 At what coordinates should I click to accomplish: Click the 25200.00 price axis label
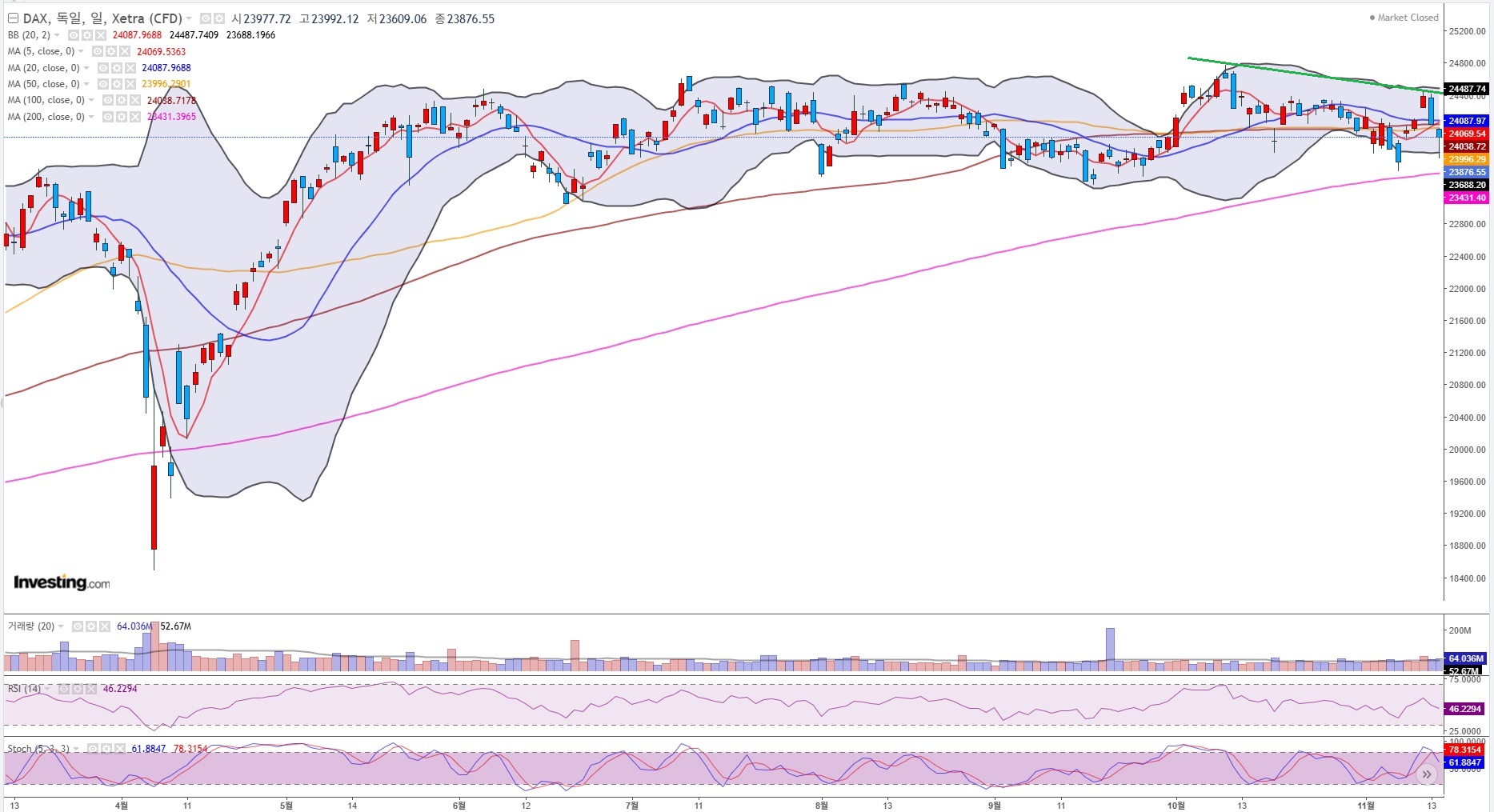(x=1466, y=31)
